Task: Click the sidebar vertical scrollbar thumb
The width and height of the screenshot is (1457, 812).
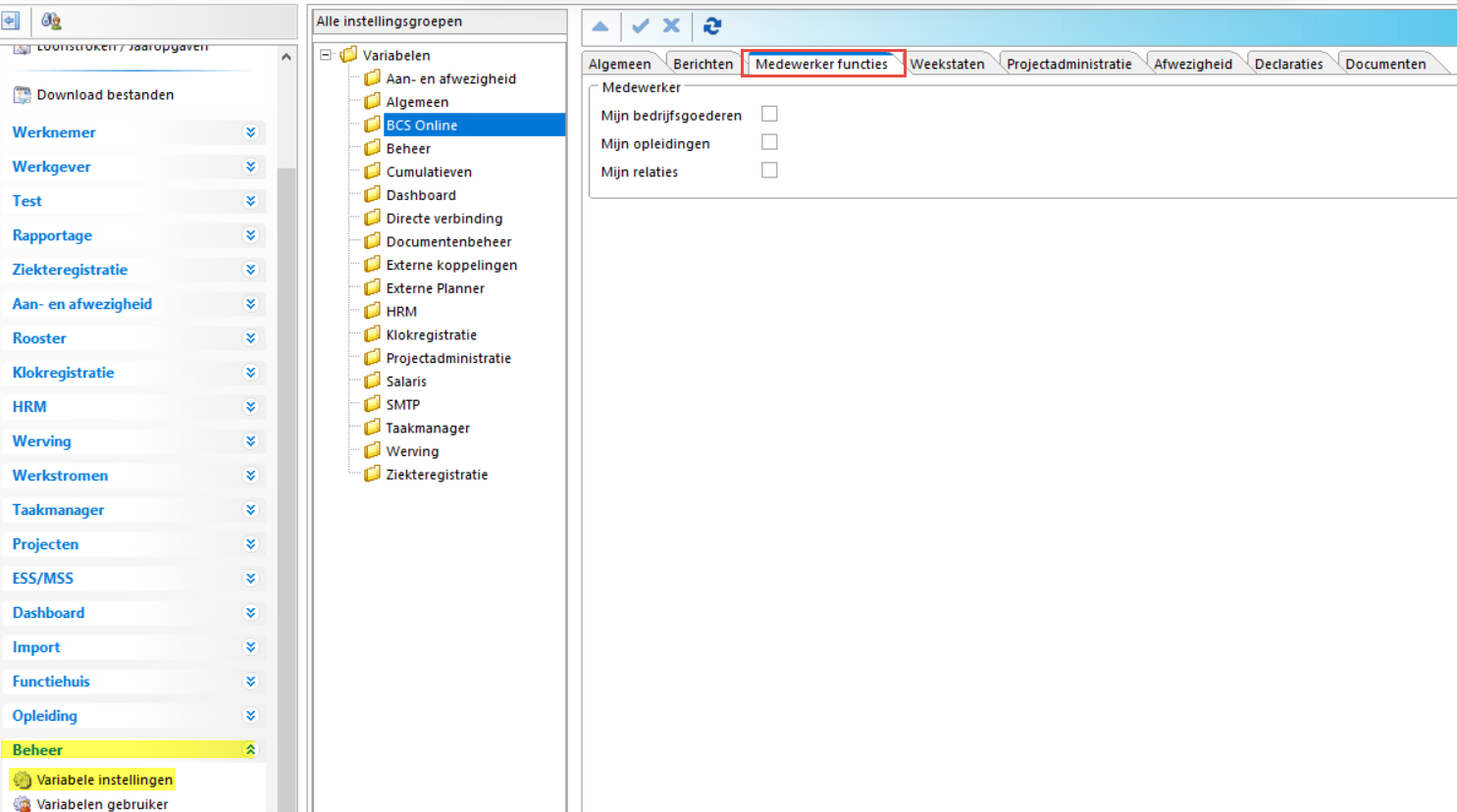Action: point(286,490)
